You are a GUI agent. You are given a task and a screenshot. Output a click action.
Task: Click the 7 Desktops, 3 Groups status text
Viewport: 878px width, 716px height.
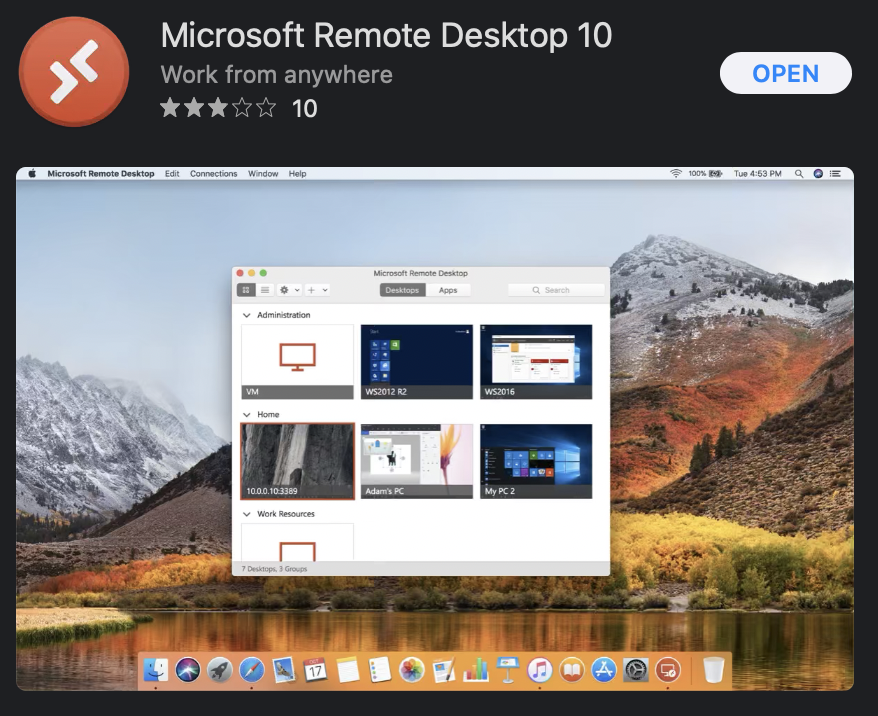coord(274,569)
